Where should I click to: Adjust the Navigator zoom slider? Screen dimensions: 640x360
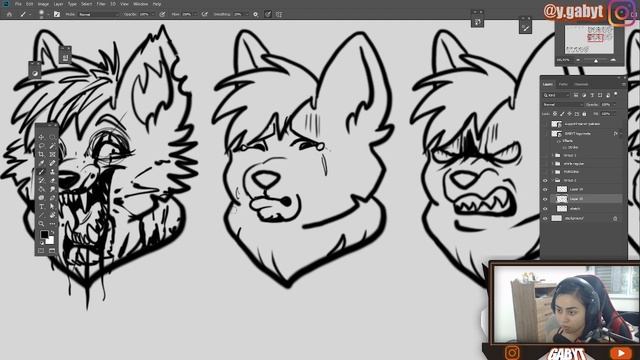[x=596, y=60]
